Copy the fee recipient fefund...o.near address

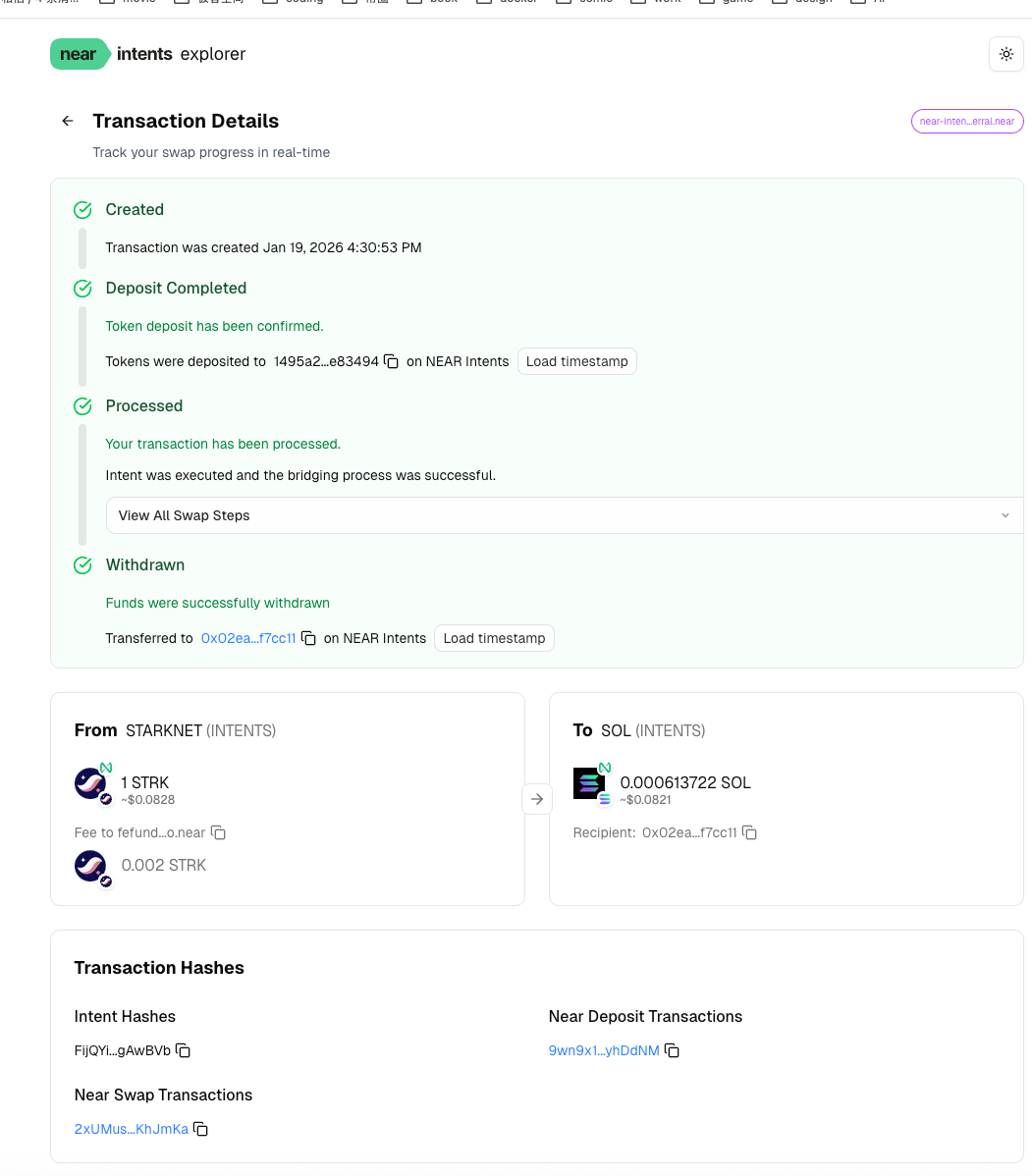tap(217, 831)
